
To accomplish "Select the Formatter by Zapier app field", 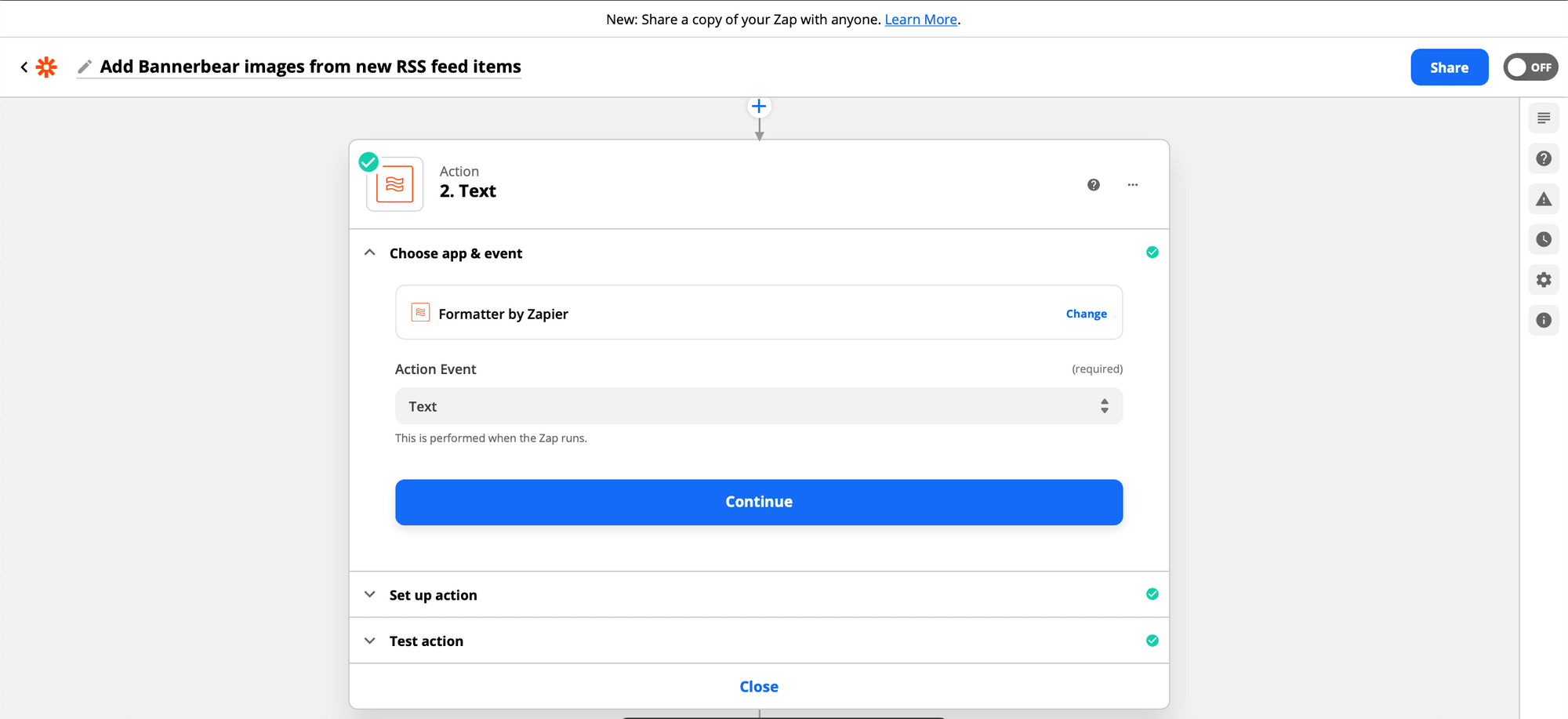I will pyautogui.click(x=759, y=313).
